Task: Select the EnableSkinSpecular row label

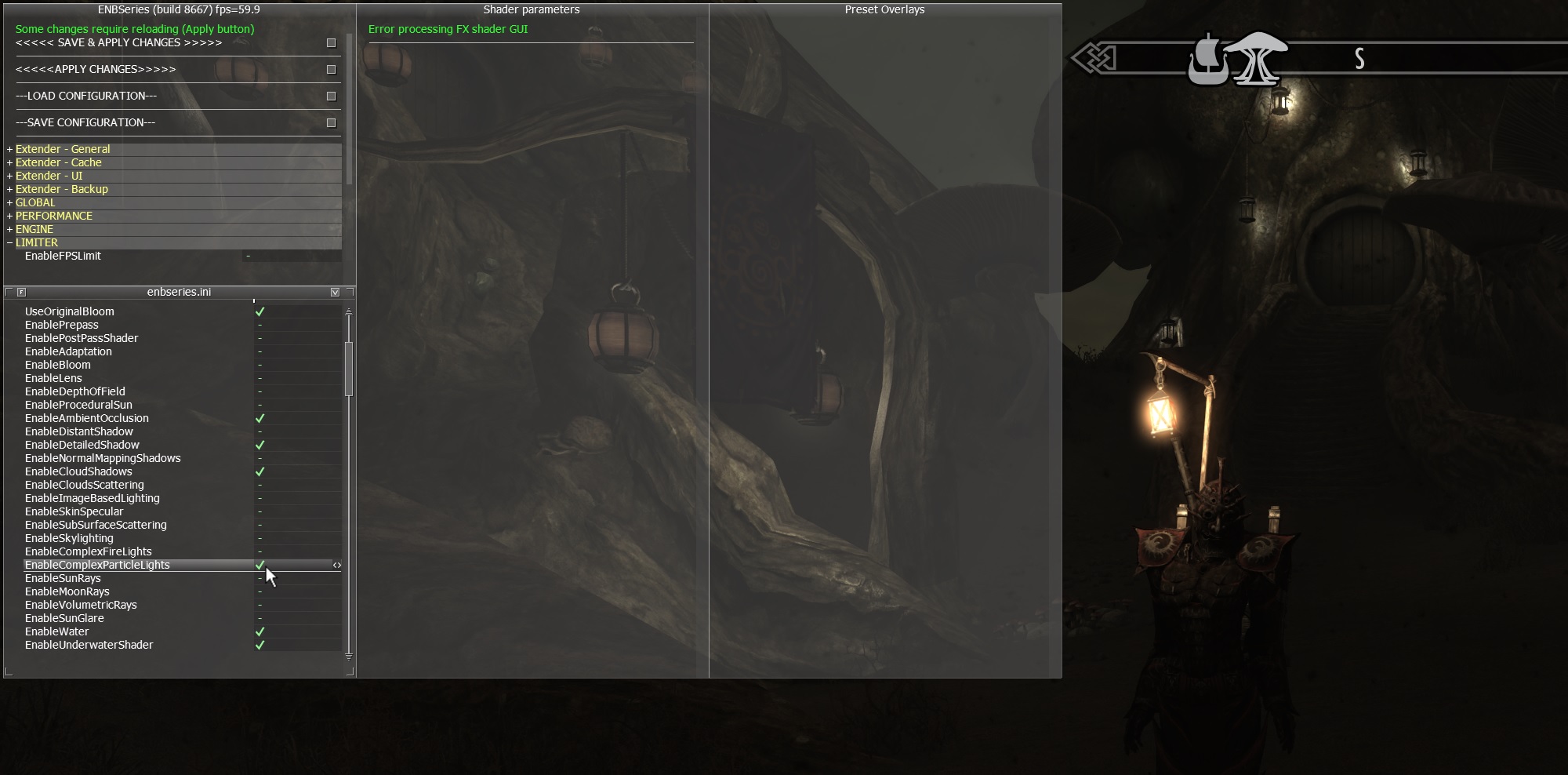Action: click(74, 511)
